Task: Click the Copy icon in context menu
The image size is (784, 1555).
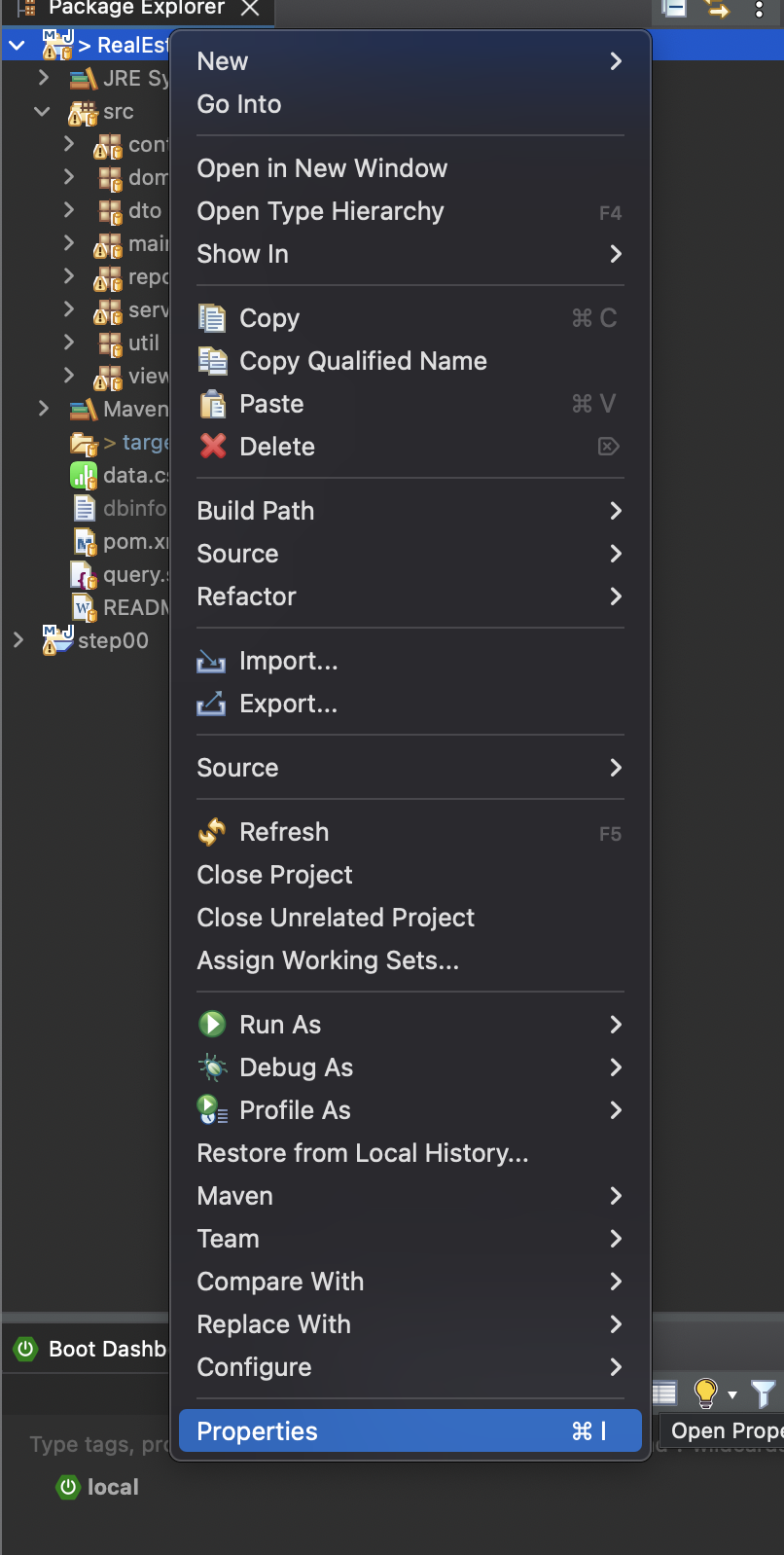Action: tap(212, 318)
